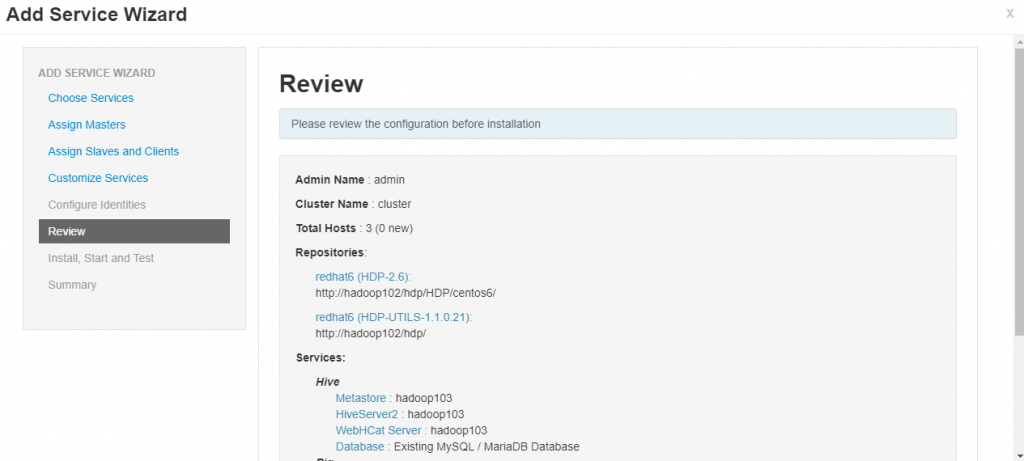Return to Customize Services step
The height and width of the screenshot is (461, 1024).
pyautogui.click(x=98, y=178)
